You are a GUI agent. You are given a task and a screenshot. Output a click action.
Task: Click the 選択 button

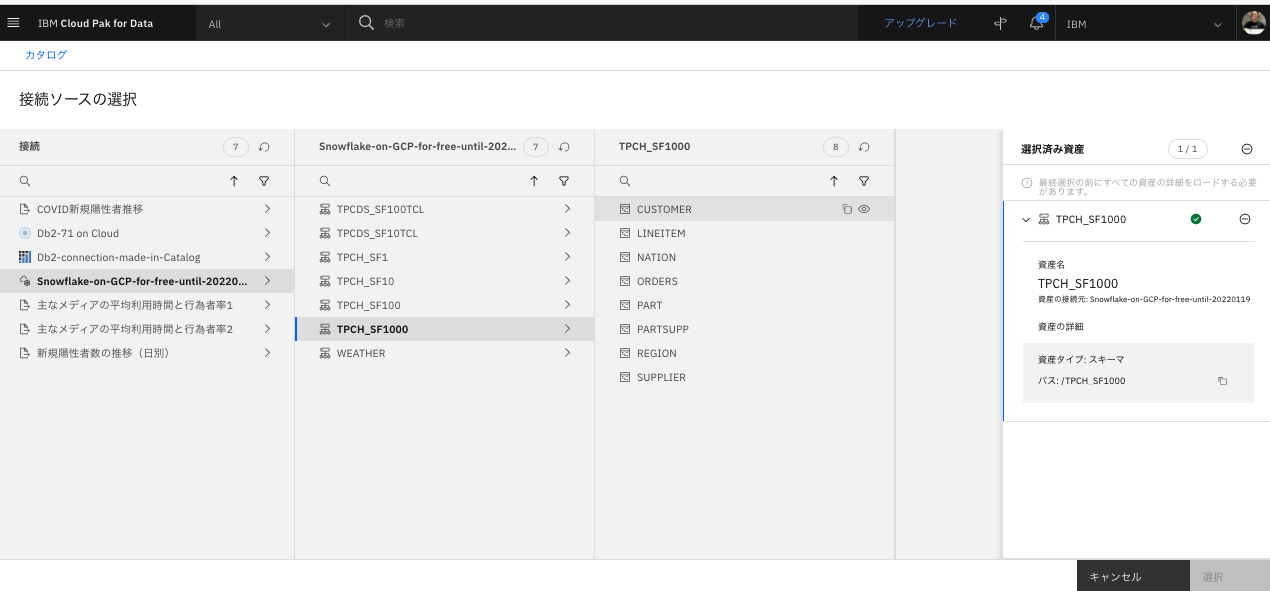pos(1230,576)
